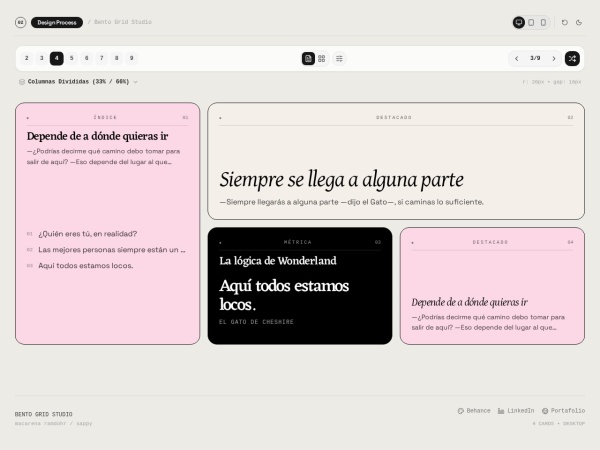Click the shuffle layout button
This screenshot has width=600, height=450.
coord(572,59)
